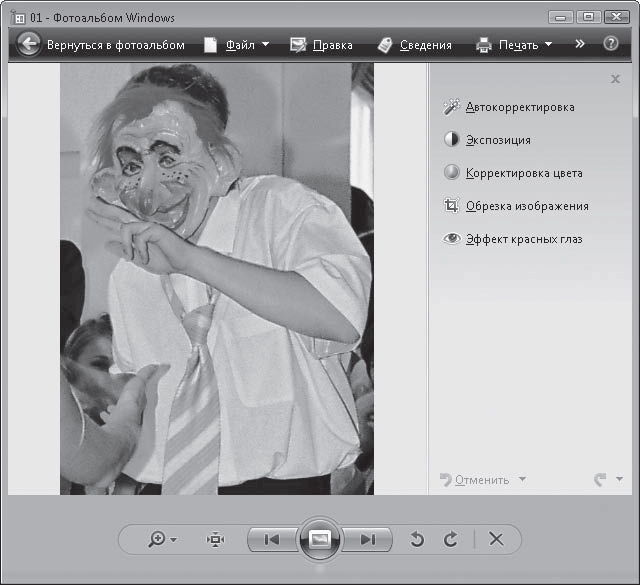This screenshot has width=640, height=585.
Task: Close the edit panel with X
Action: point(615,79)
